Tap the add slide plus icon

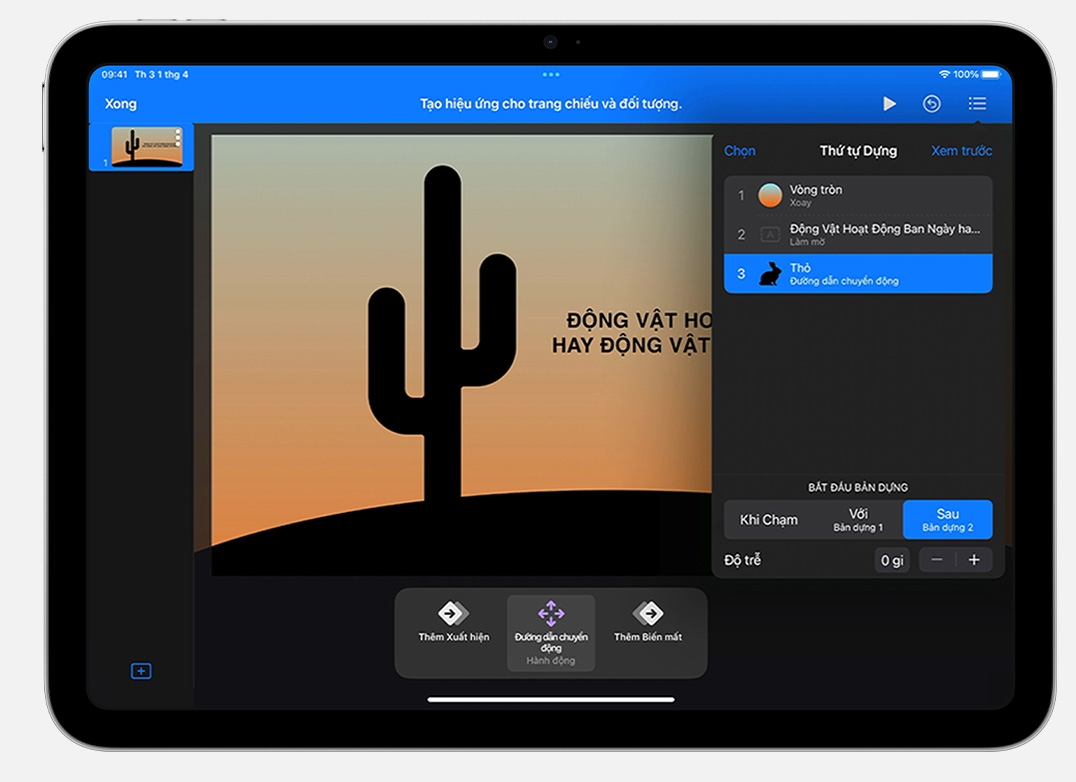[141, 671]
